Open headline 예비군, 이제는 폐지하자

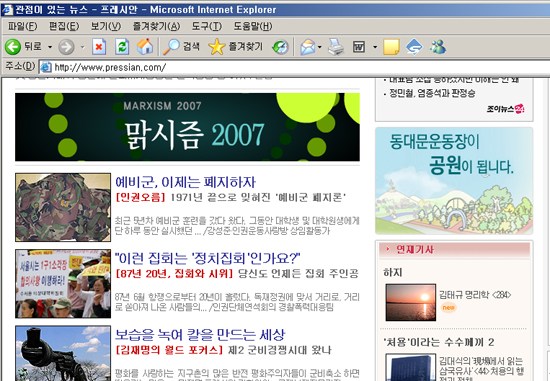tap(186, 182)
